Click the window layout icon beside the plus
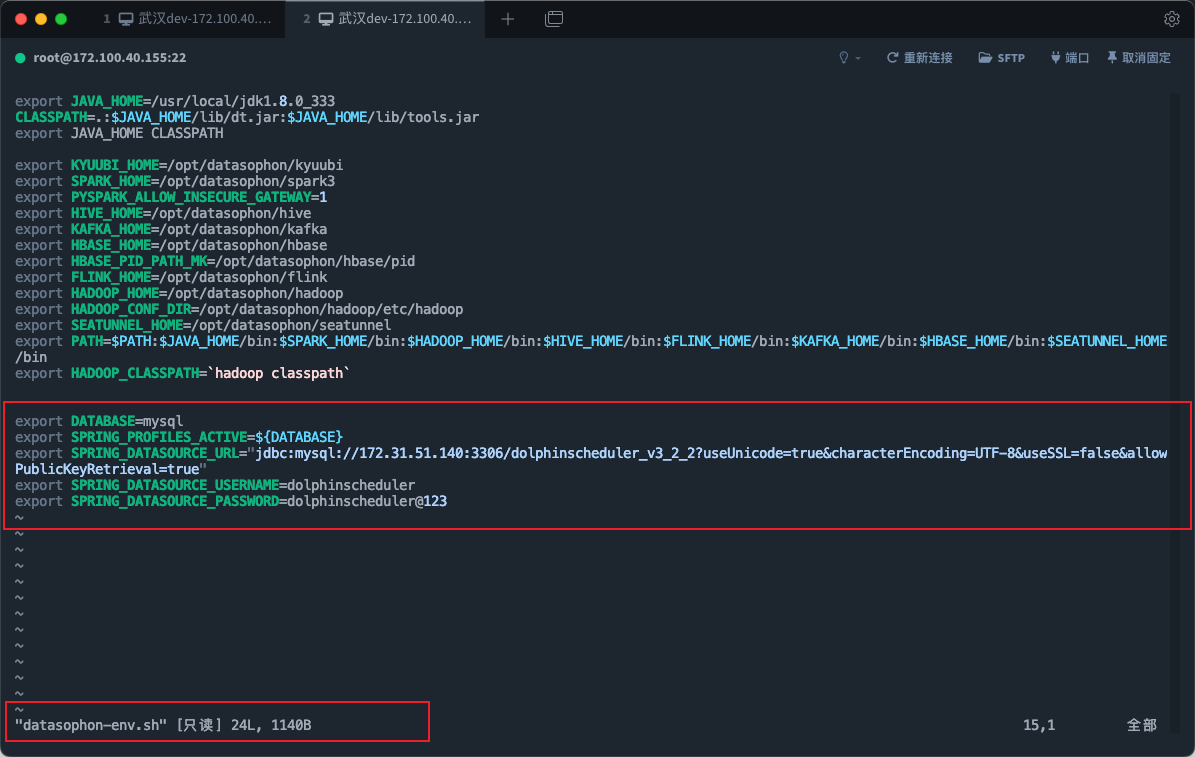The width and height of the screenshot is (1195, 757). pos(554,19)
